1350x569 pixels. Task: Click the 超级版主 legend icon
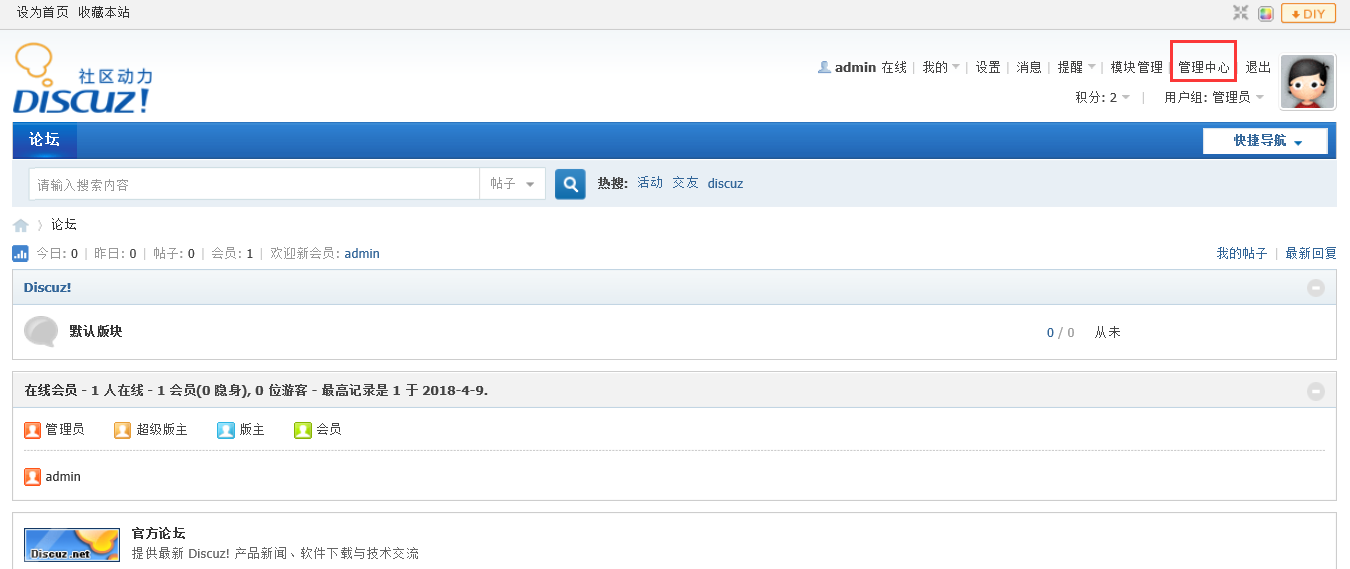coord(122,430)
